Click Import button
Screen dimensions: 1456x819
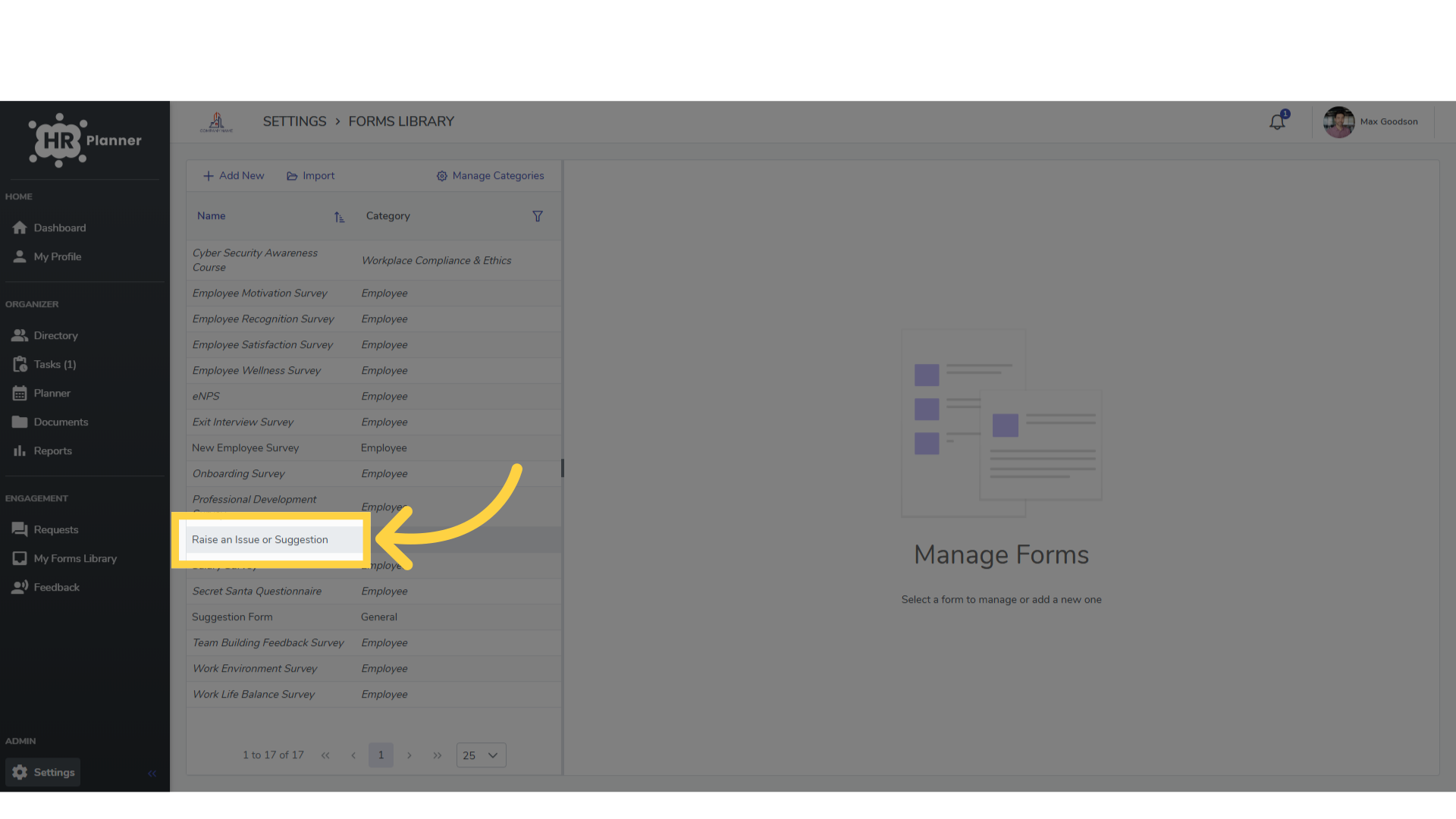point(310,176)
